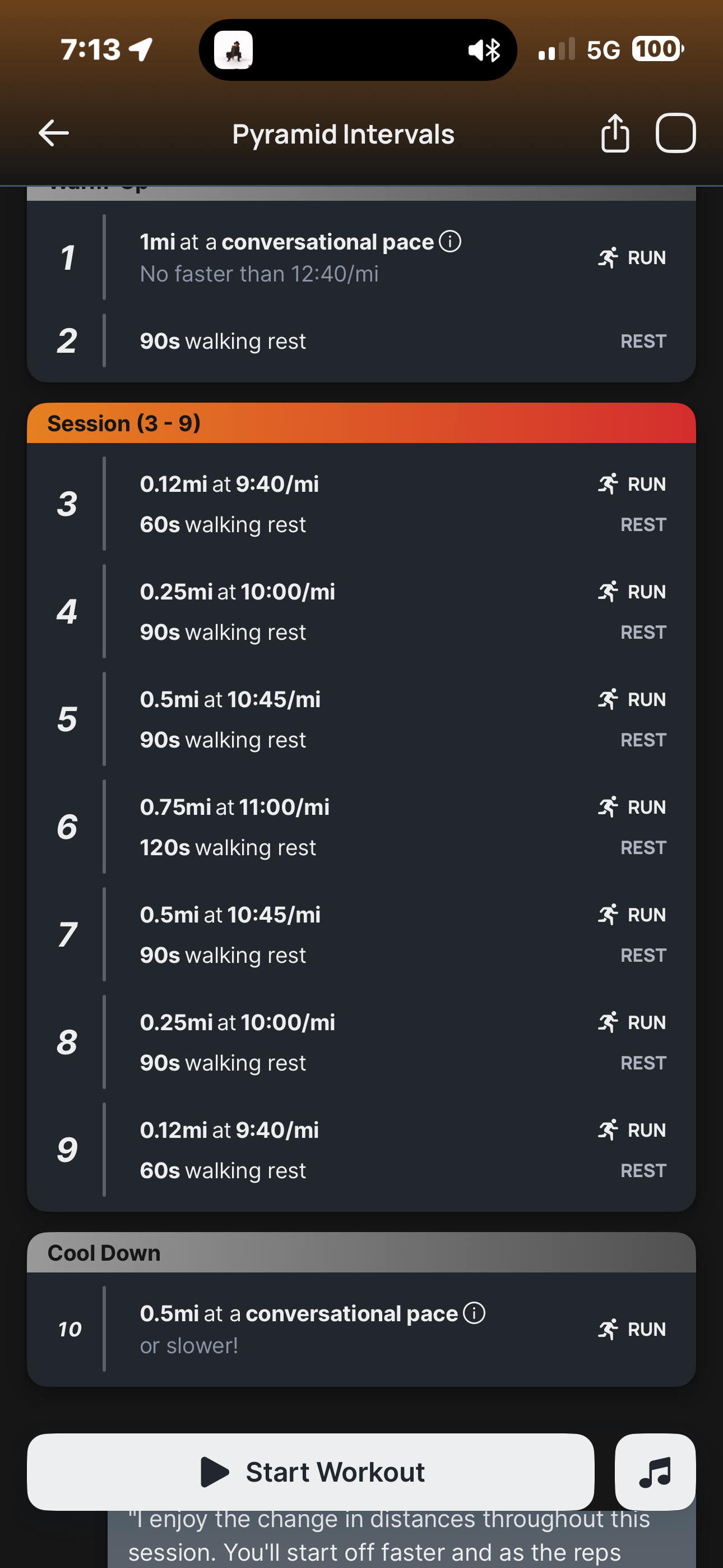Screen dimensions: 723x1568
Task: Tap the back arrow in header
Action: [54, 133]
